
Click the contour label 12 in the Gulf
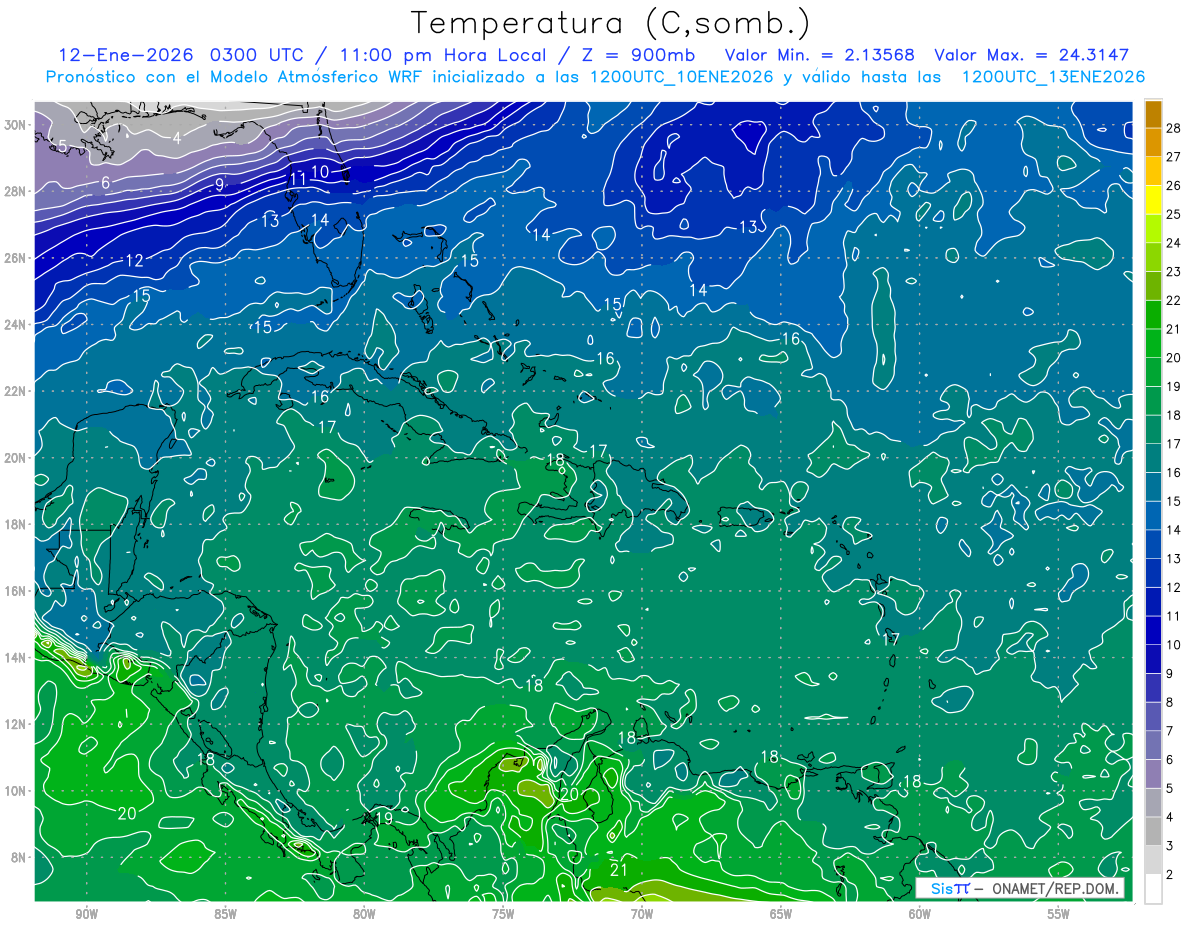pyautogui.click(x=134, y=260)
